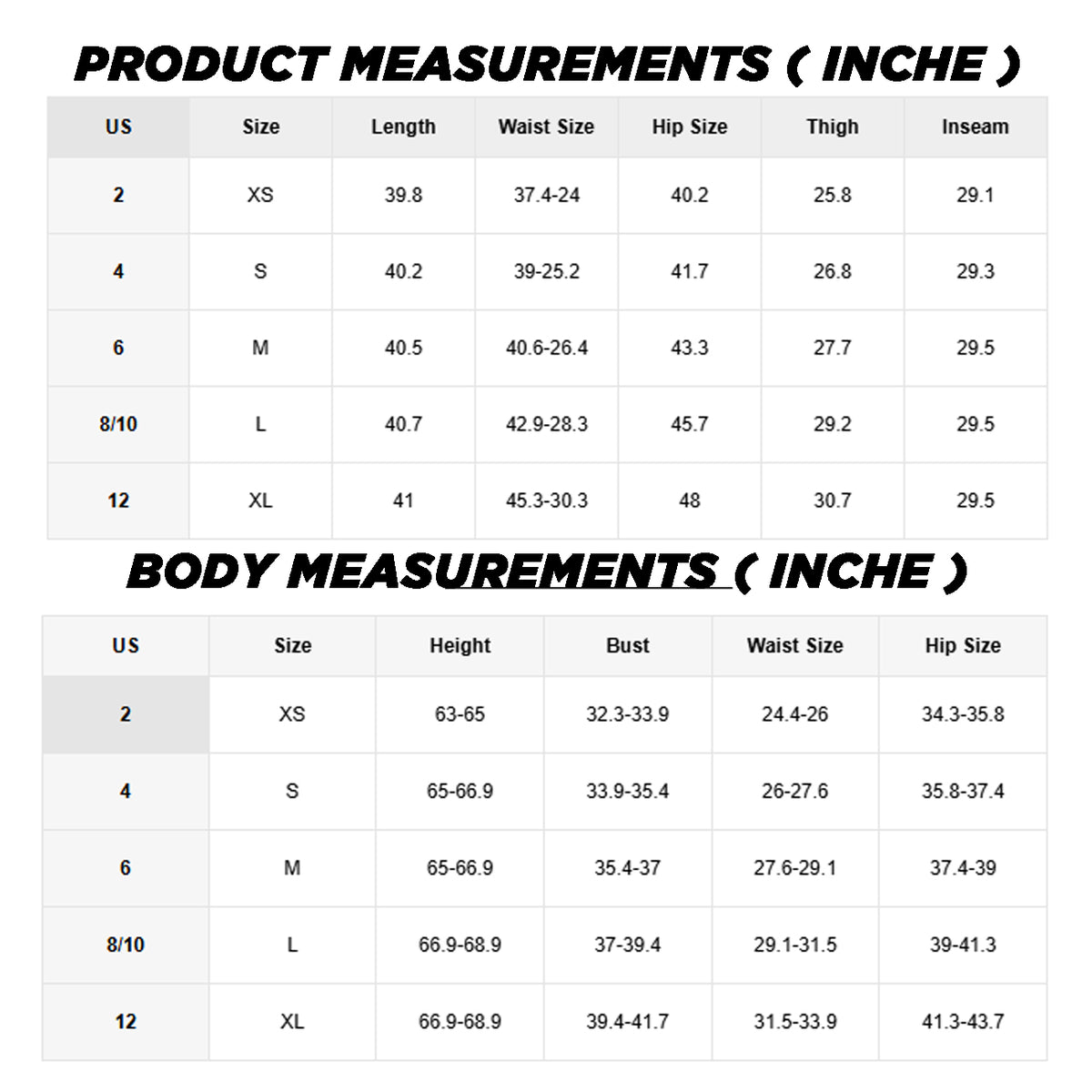The width and height of the screenshot is (1092, 1092).
Task: Click the 45.3-30.3 waist cell
Action: click(546, 501)
